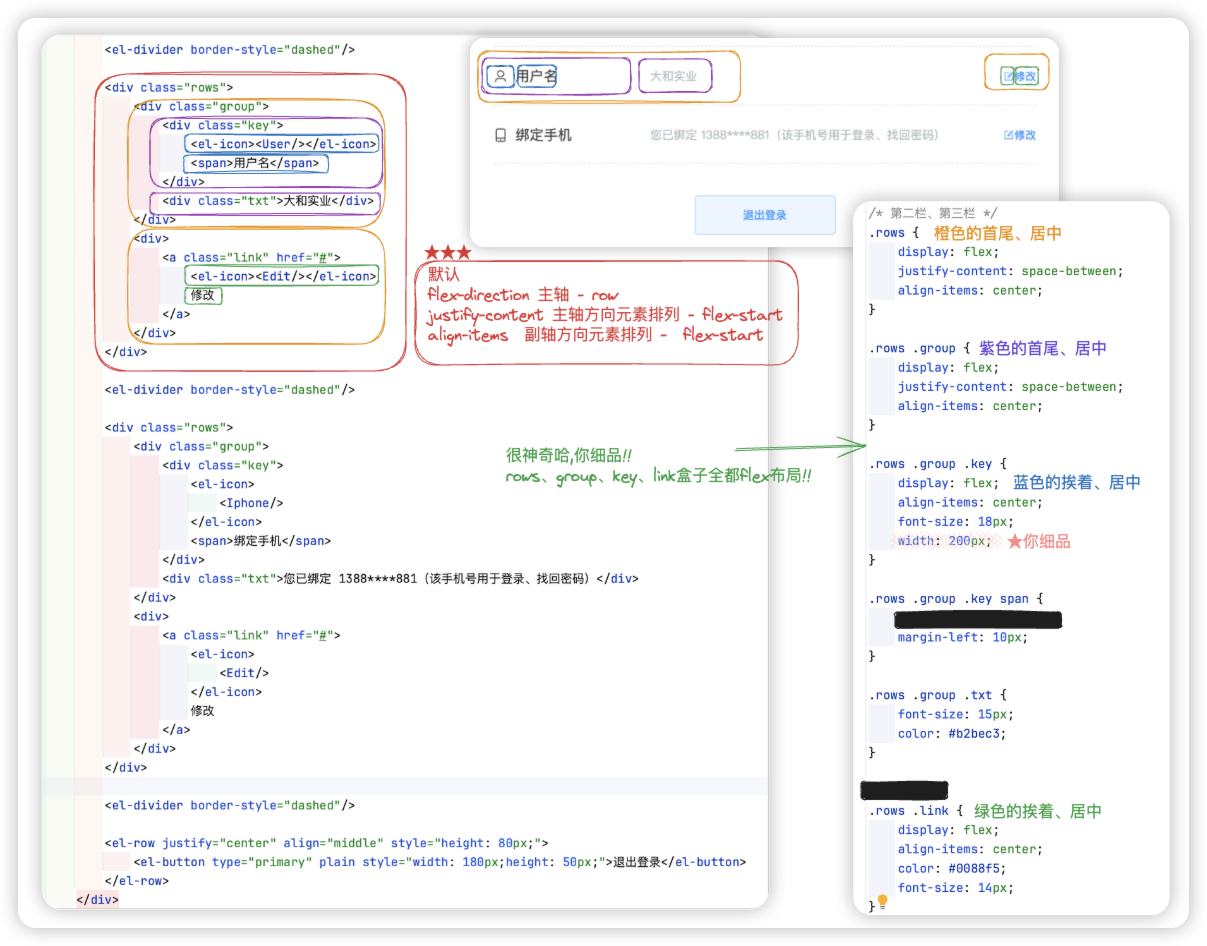The height and width of the screenshot is (946, 1207).
Task: Click the 大和实业 username value text
Action: point(673,76)
